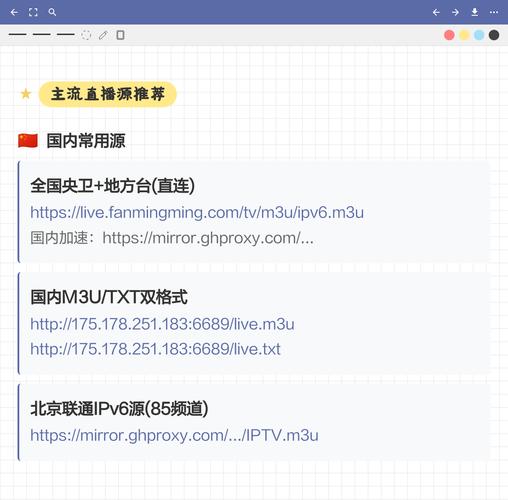The height and width of the screenshot is (500, 508).
Task: Click the yellow star beside the title
Action: point(26,94)
